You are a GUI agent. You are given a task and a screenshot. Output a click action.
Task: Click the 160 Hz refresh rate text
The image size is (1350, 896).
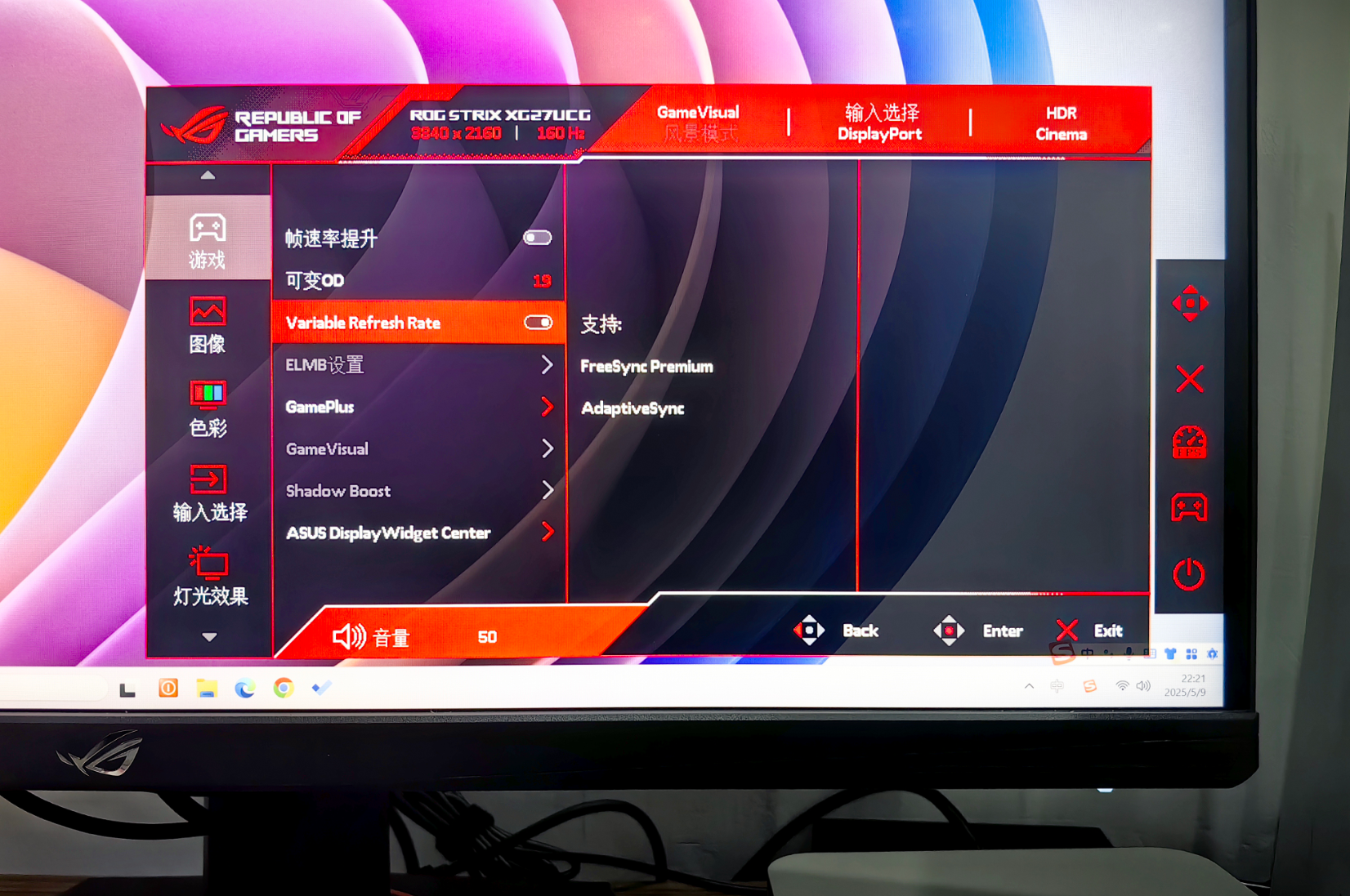point(561,133)
